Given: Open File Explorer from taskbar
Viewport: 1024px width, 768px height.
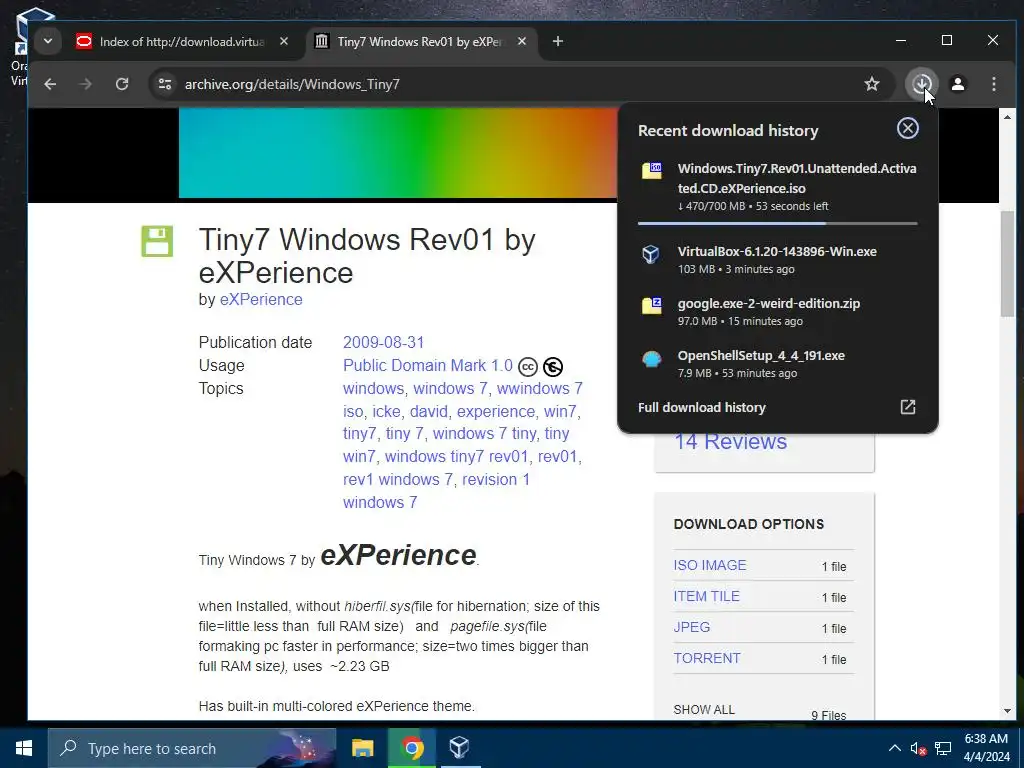Looking at the screenshot, I should (x=362, y=748).
